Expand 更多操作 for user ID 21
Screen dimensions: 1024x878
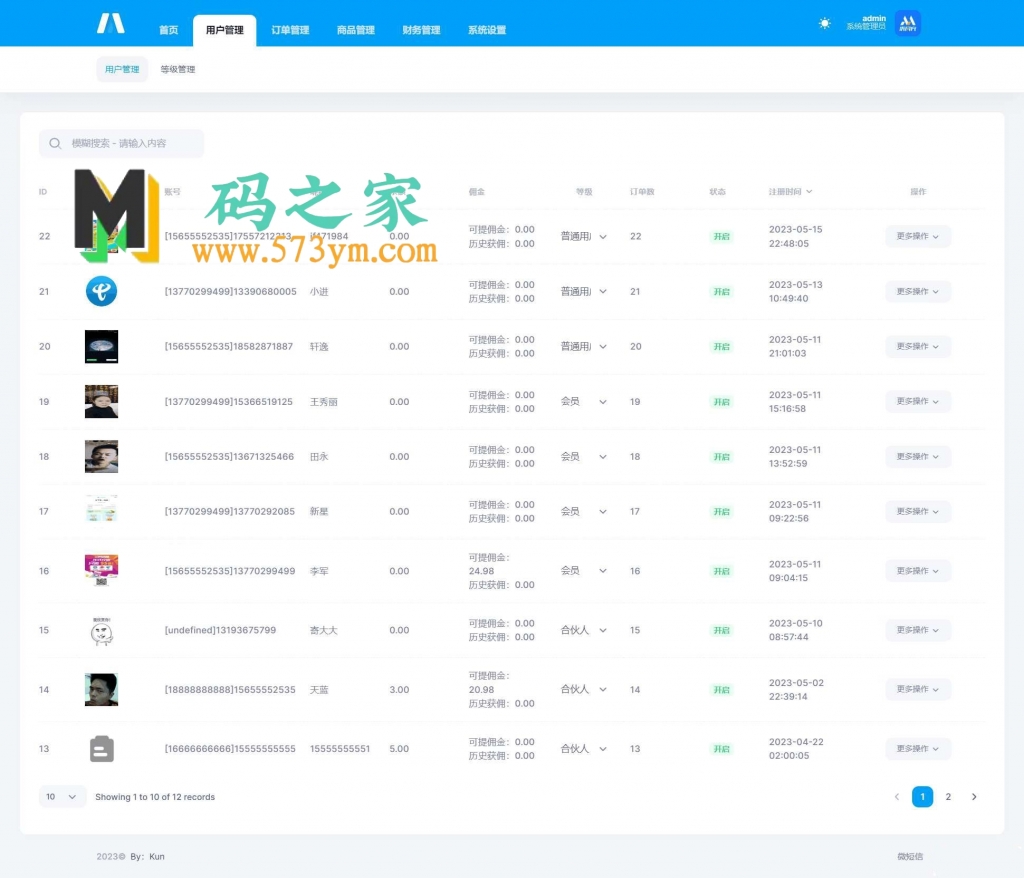click(918, 291)
